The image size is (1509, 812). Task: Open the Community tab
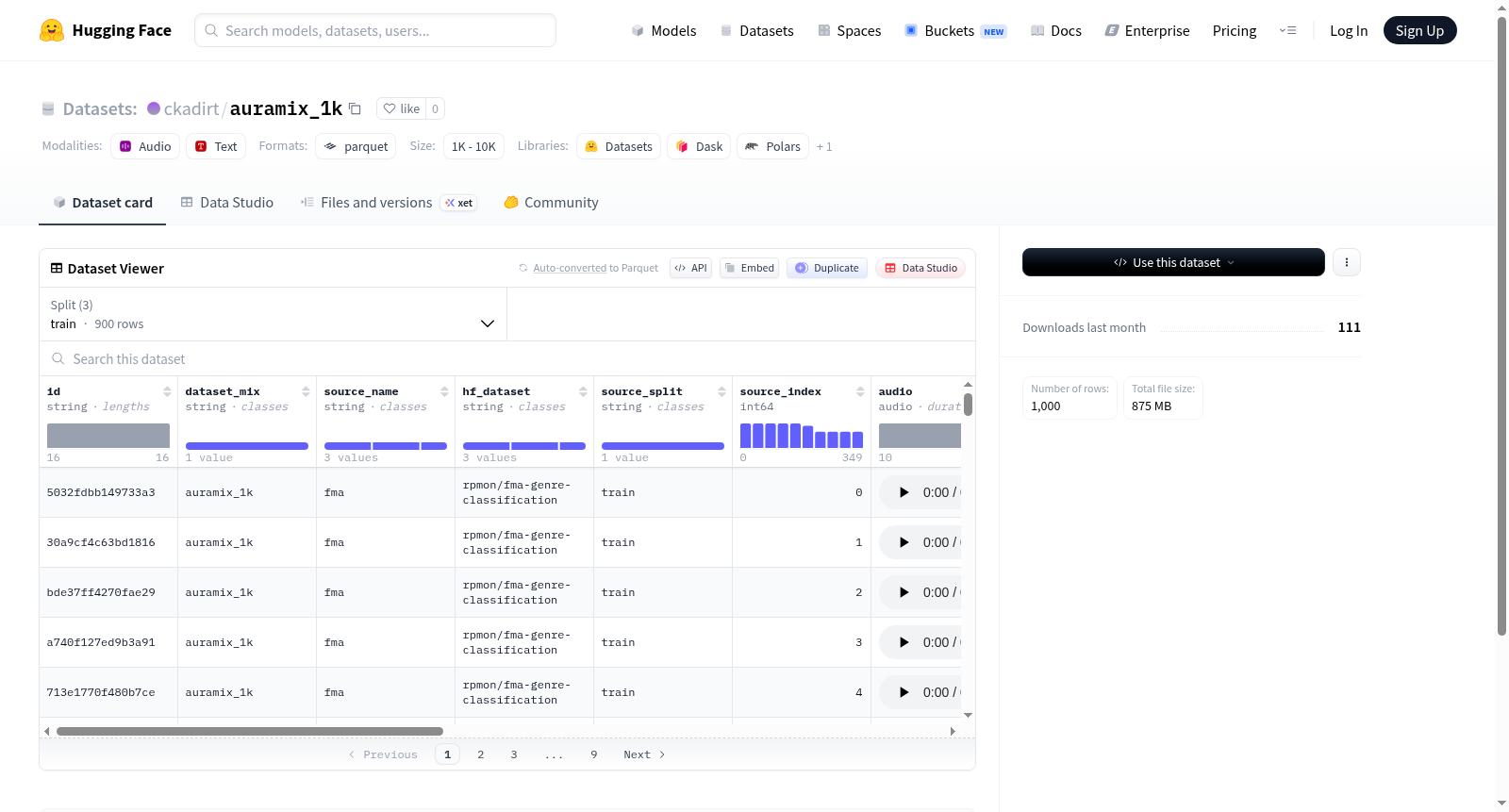(552, 203)
